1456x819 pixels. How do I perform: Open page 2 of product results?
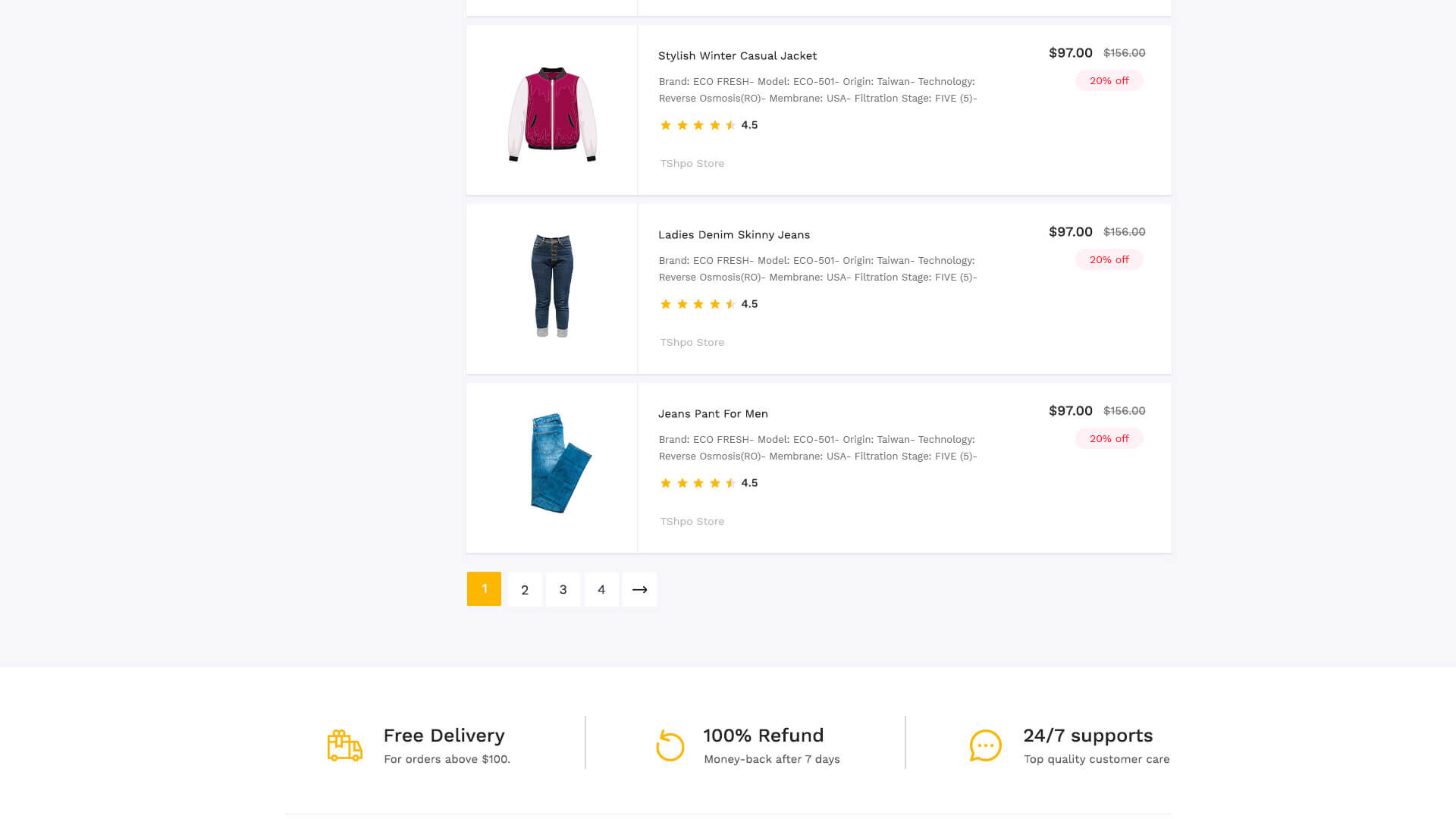coord(525,589)
